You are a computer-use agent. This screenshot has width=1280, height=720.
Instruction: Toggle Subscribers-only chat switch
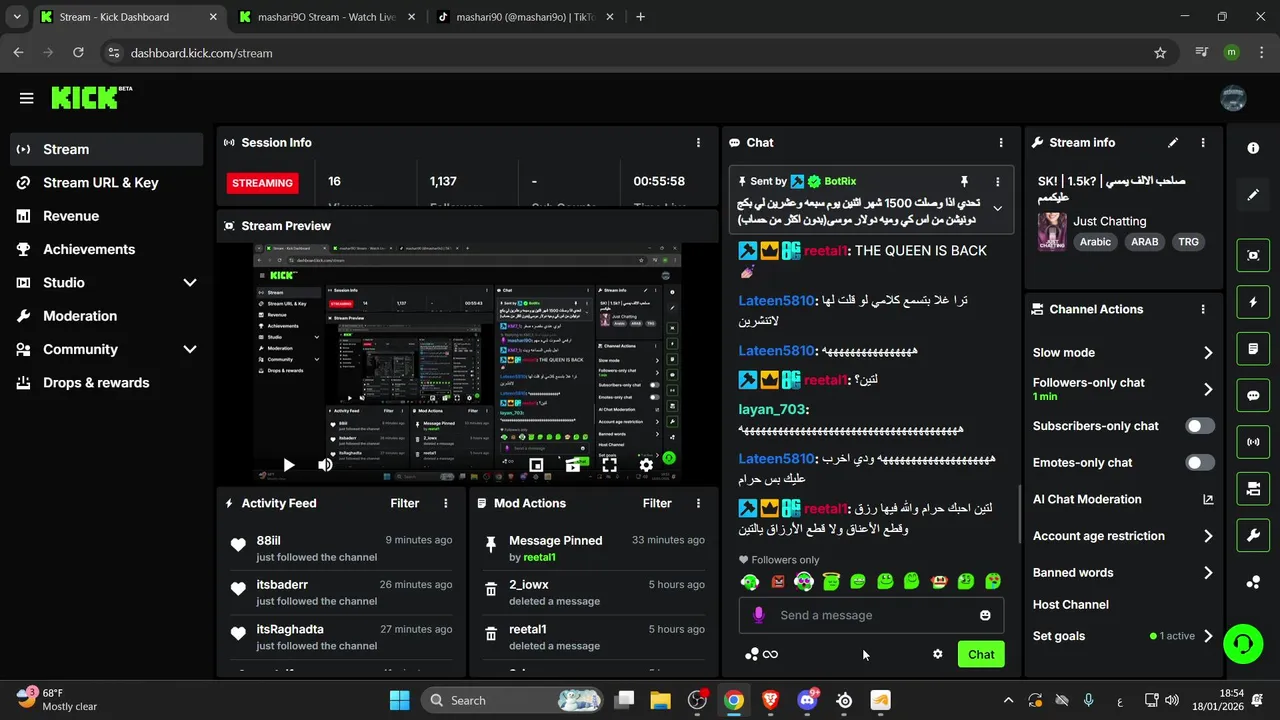tap(1200, 426)
